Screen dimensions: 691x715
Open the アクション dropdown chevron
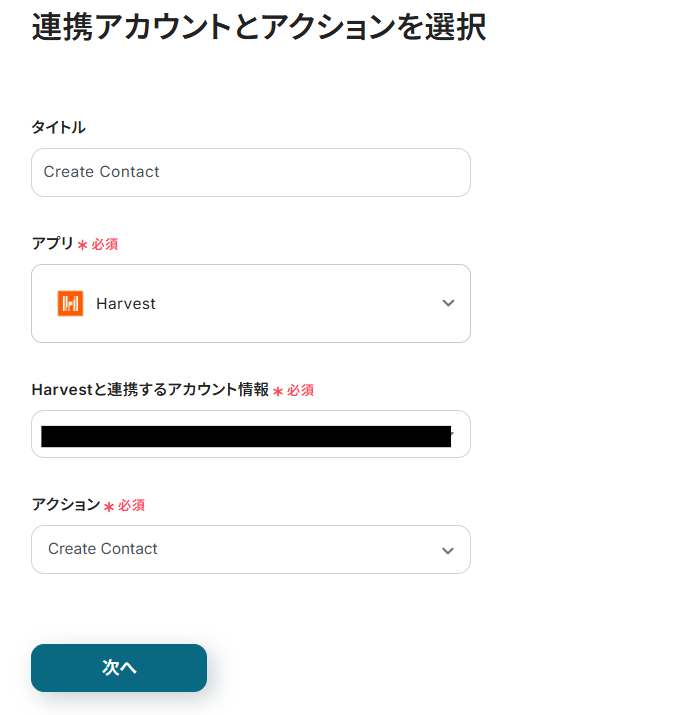[448, 550]
